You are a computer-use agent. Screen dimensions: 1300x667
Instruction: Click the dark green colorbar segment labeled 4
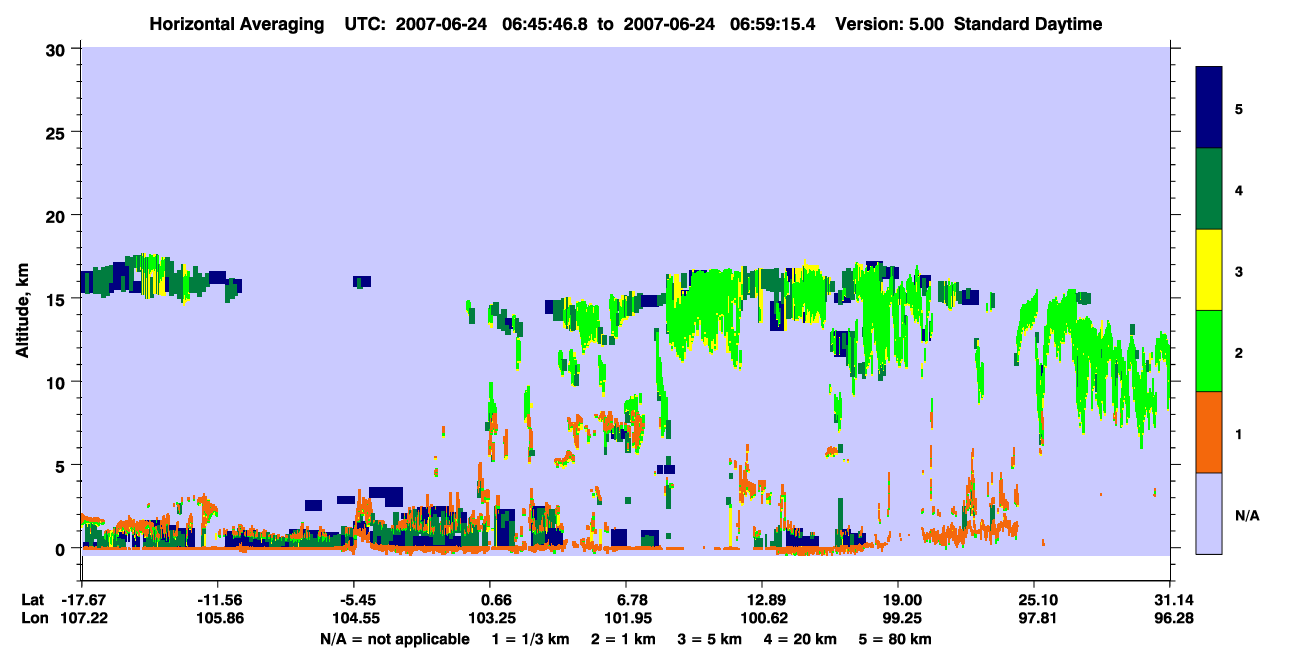pyautogui.click(x=1209, y=189)
